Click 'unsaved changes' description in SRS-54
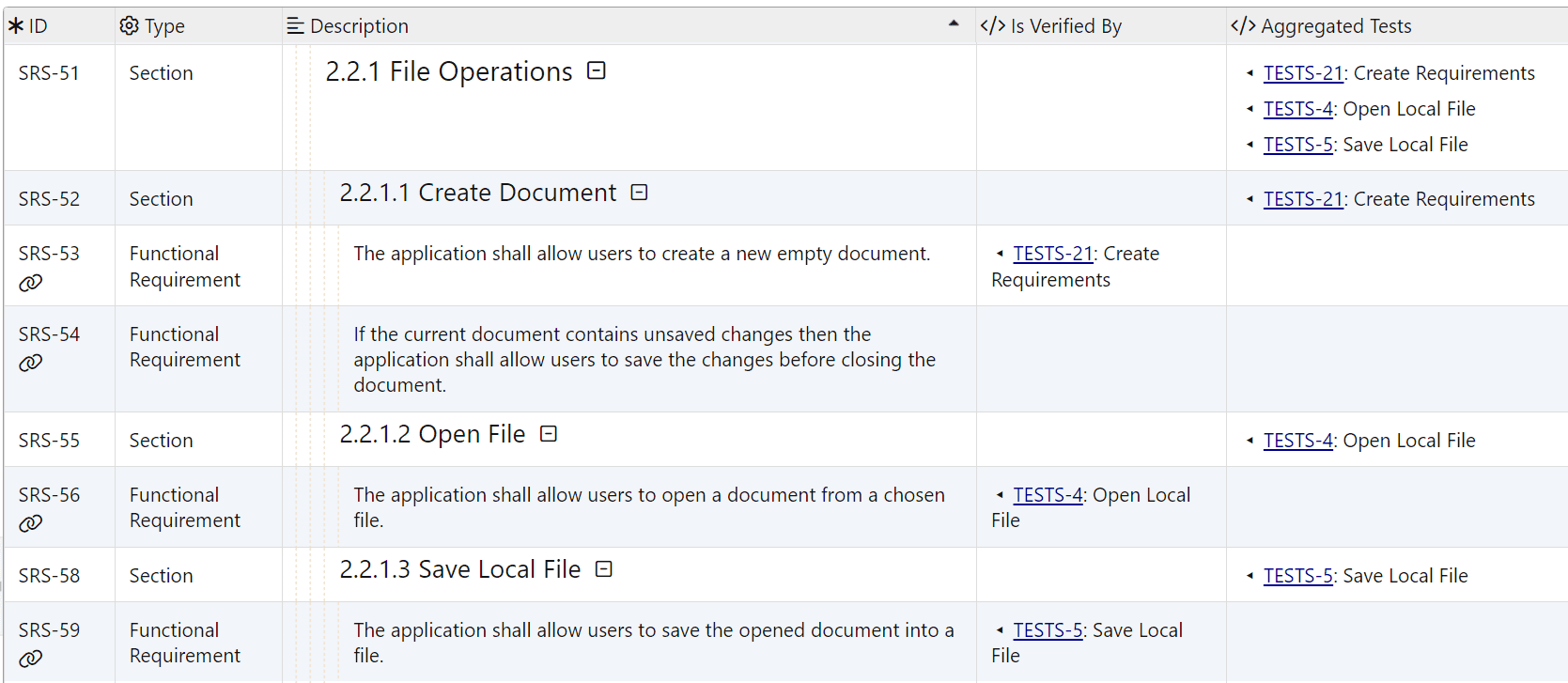 coord(644,360)
